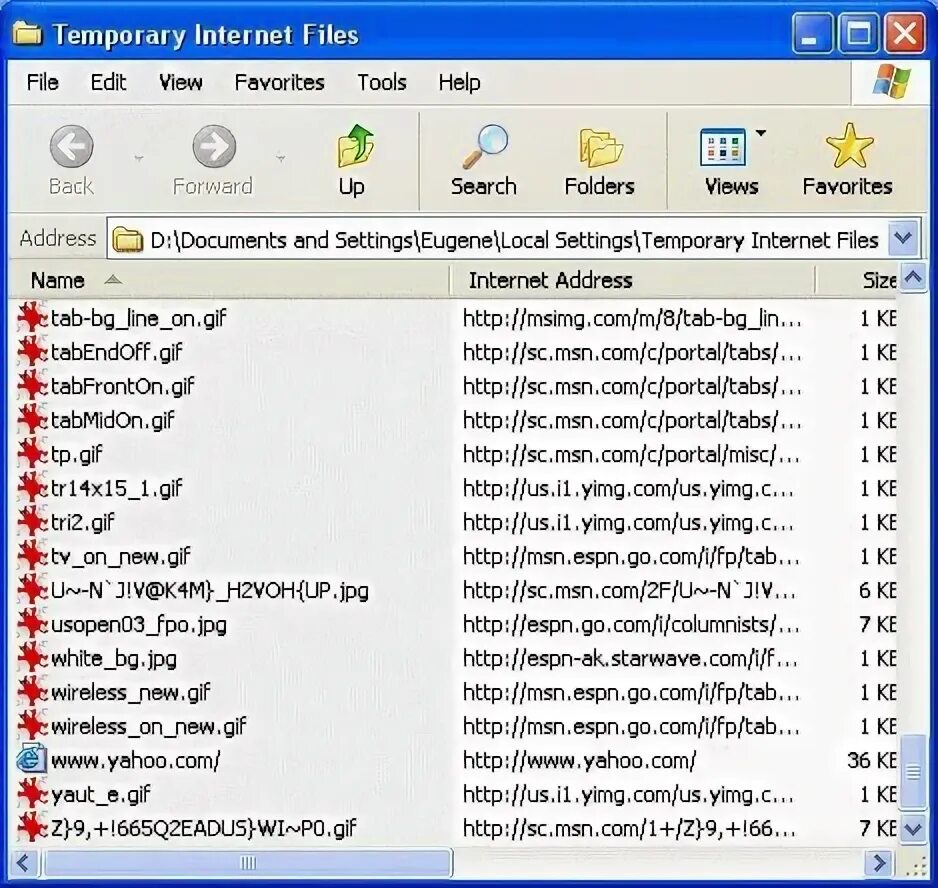
Task: Sort by the Name column header
Action: 230,280
